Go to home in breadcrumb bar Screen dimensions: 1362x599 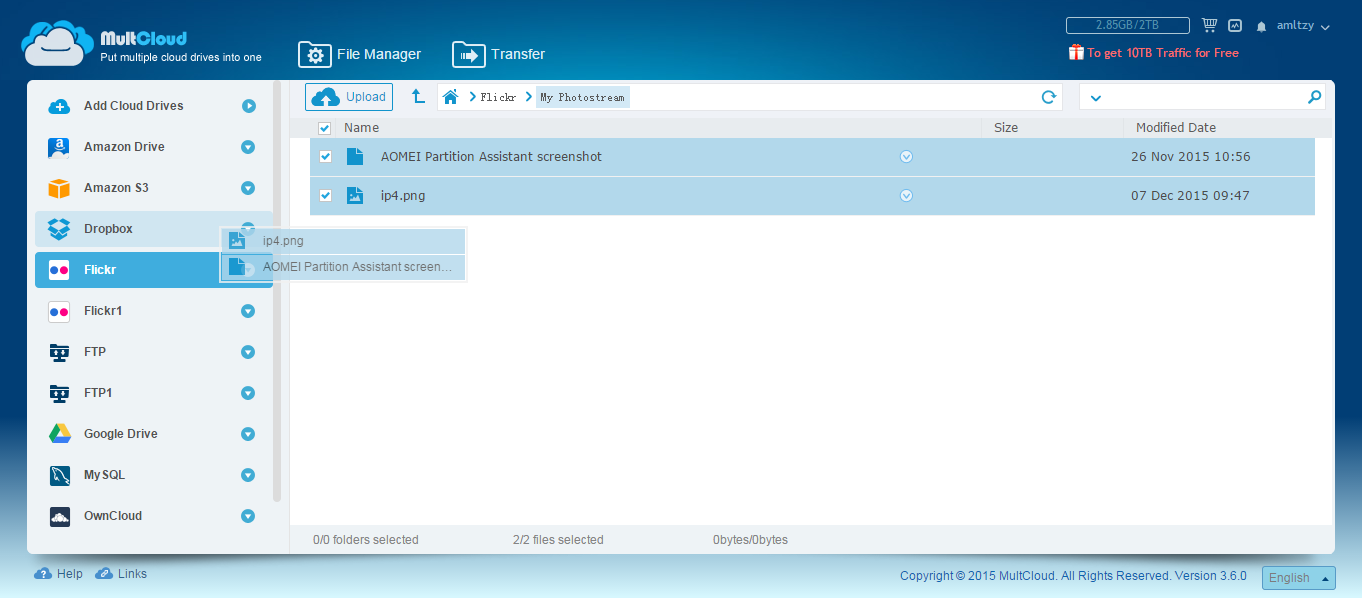(x=451, y=97)
